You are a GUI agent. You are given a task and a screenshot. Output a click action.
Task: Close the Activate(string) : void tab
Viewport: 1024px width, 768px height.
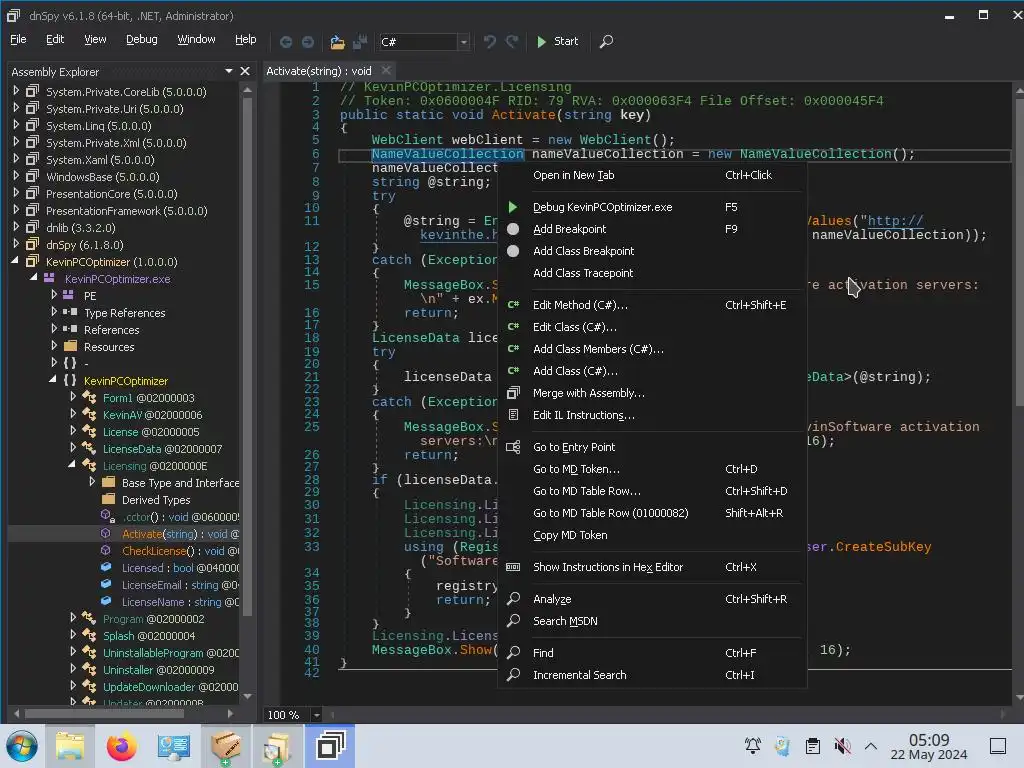click(386, 70)
